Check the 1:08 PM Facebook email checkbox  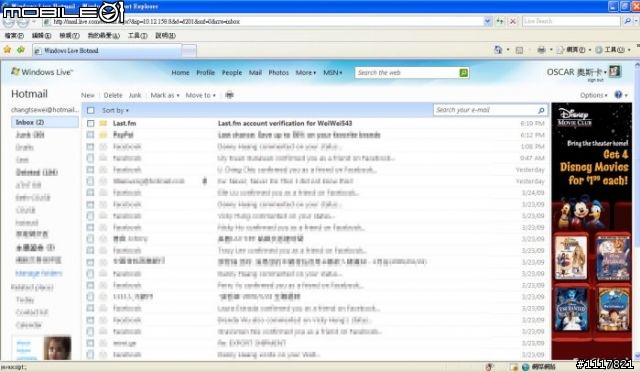91,146
